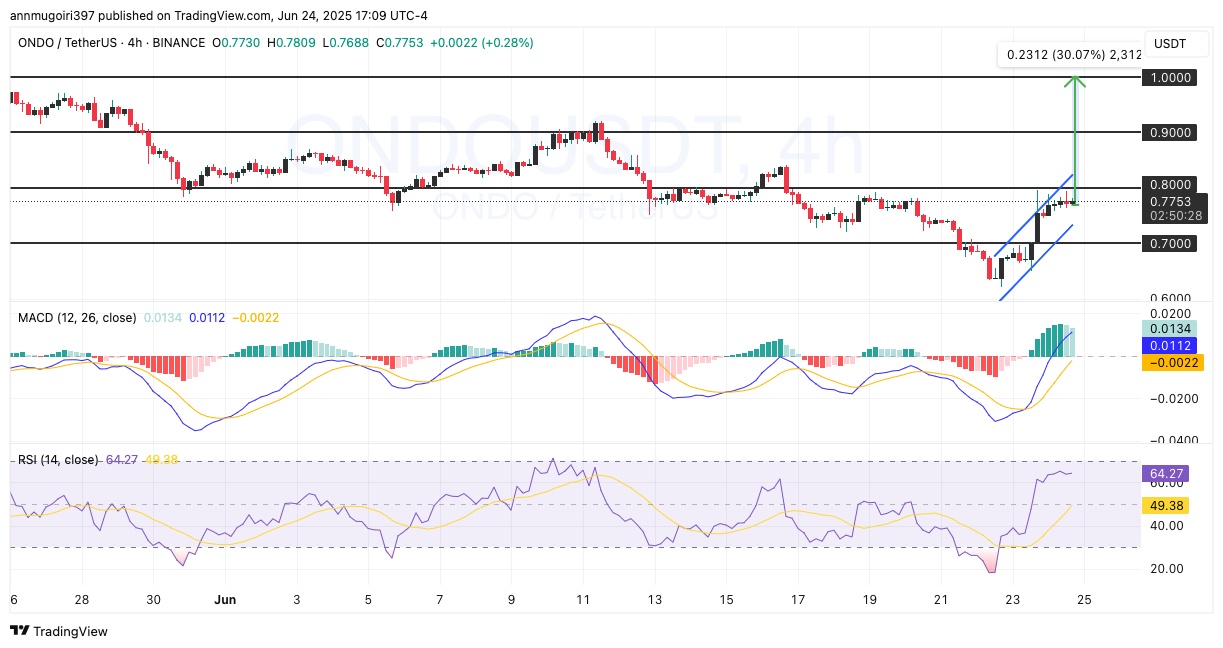Click the MACD legend orange value −0.0022

click(x=256, y=318)
